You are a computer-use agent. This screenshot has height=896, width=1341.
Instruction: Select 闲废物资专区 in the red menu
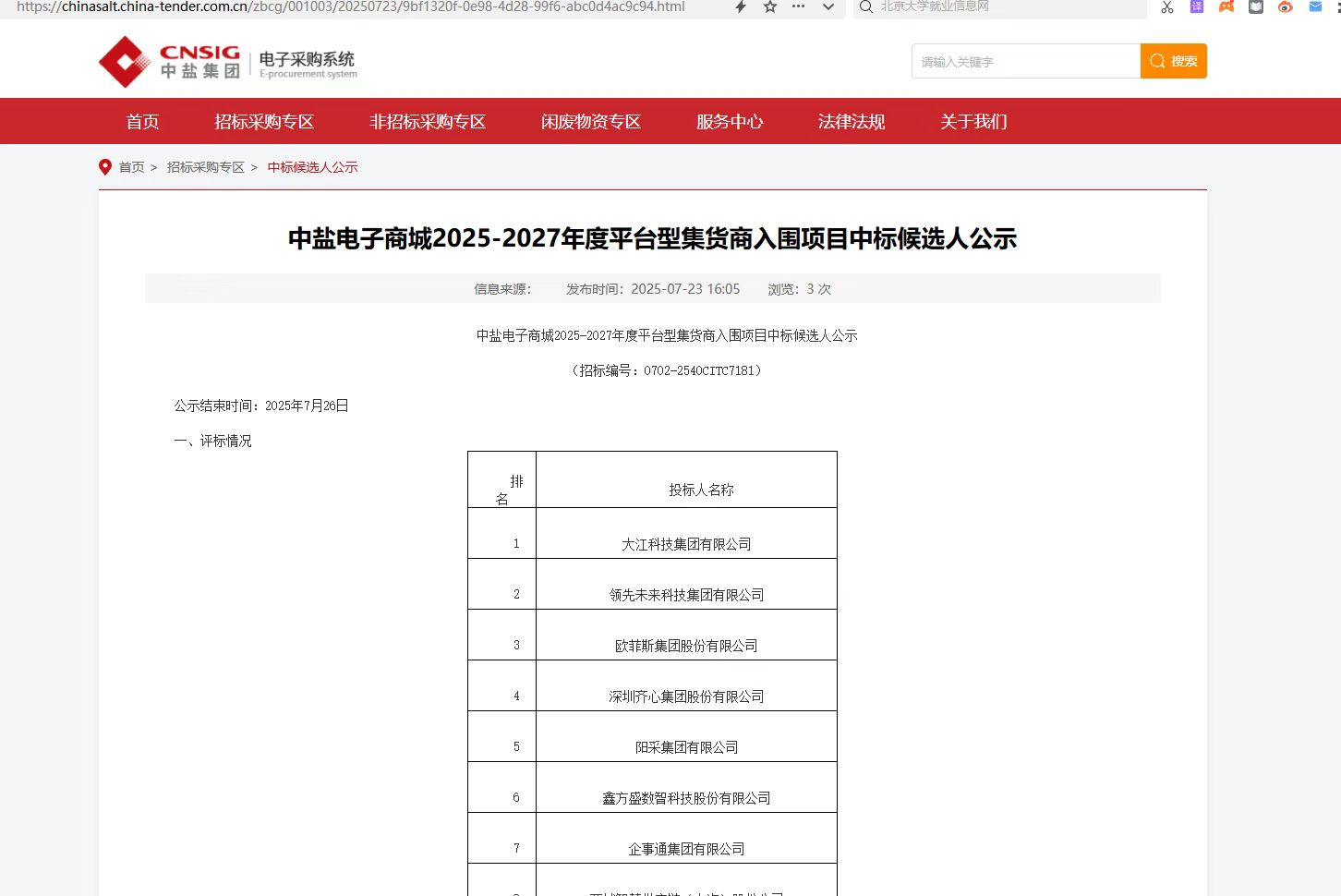591,121
